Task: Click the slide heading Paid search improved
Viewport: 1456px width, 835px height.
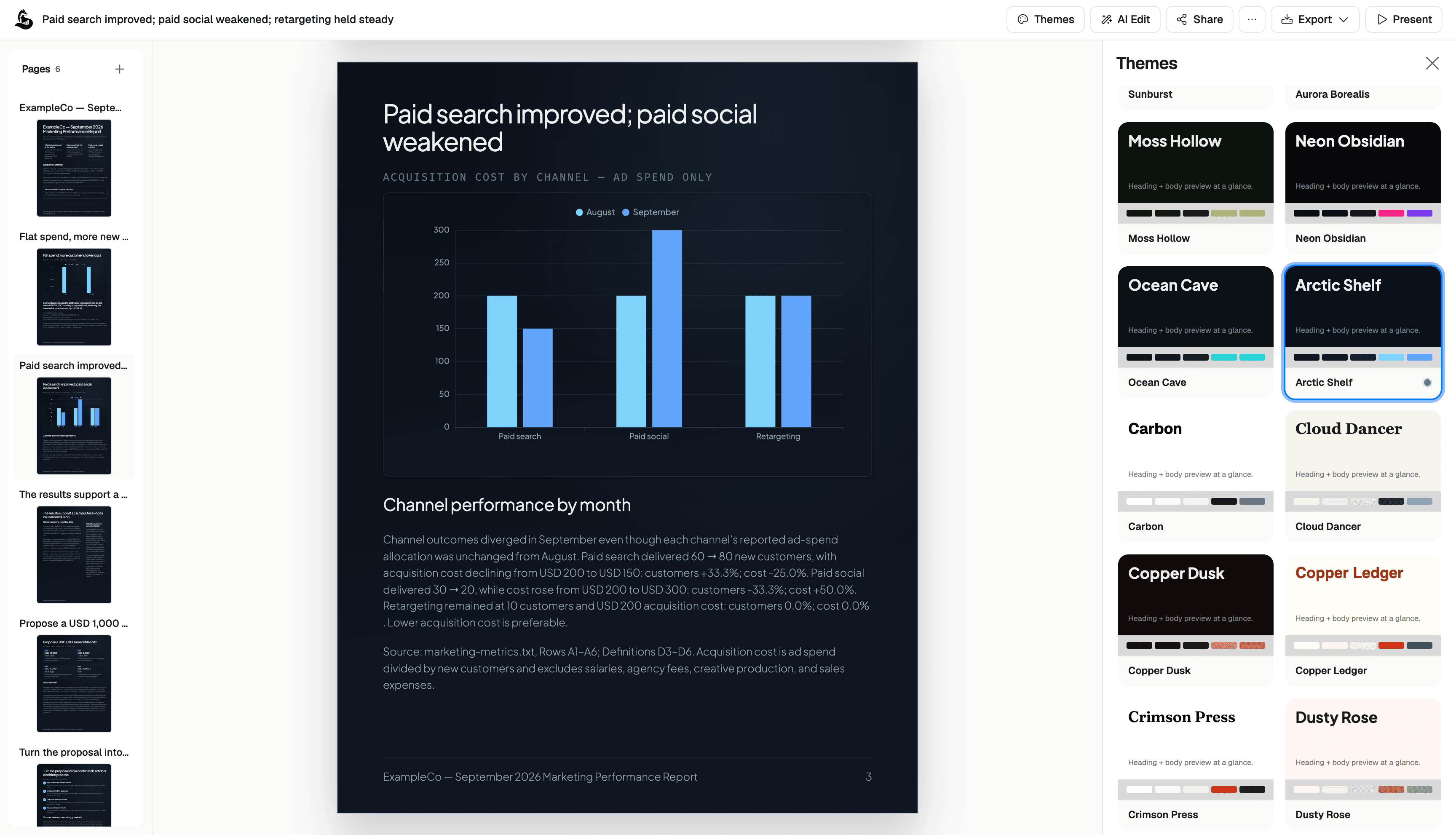Action: [x=570, y=128]
